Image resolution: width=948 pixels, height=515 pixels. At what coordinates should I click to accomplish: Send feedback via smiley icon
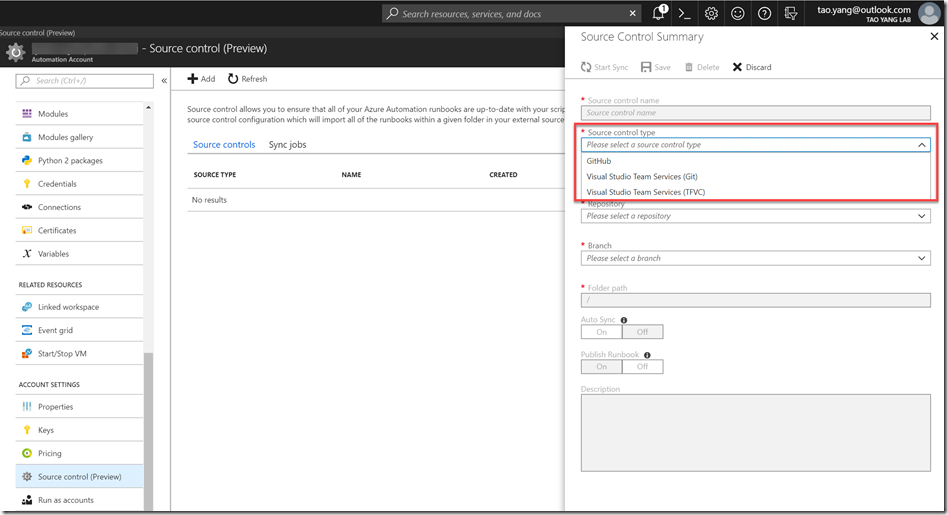[738, 13]
